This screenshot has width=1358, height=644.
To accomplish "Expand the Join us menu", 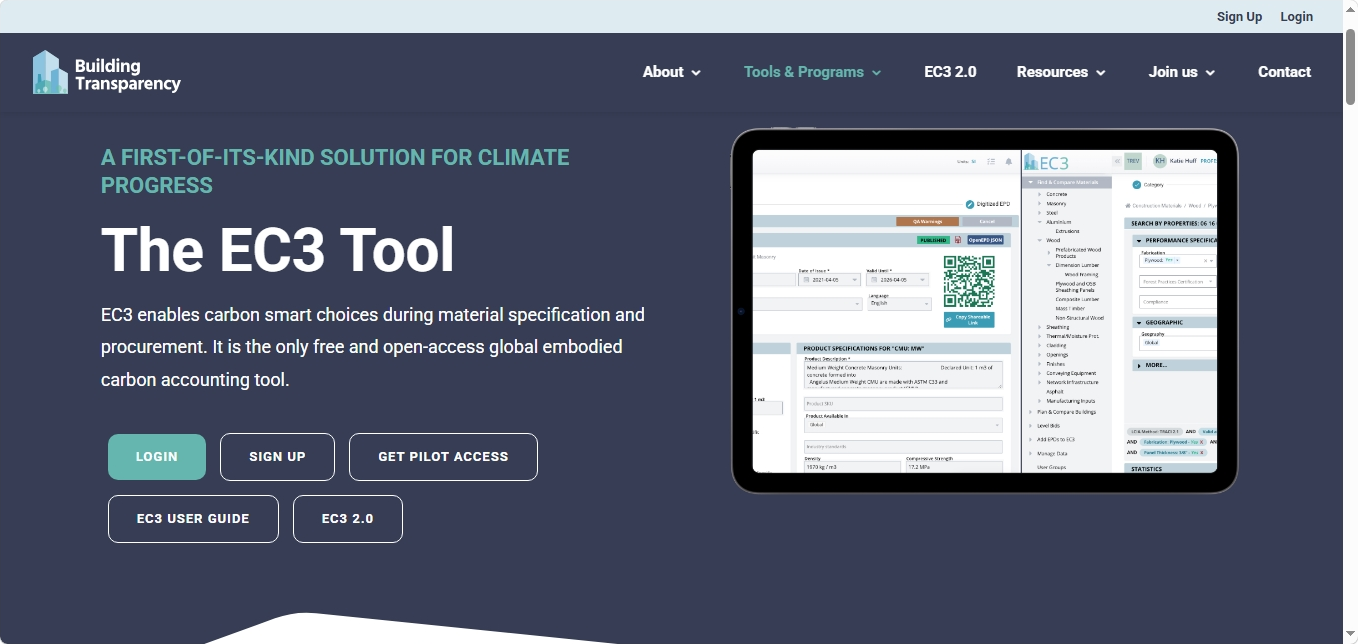I will 1182,72.
